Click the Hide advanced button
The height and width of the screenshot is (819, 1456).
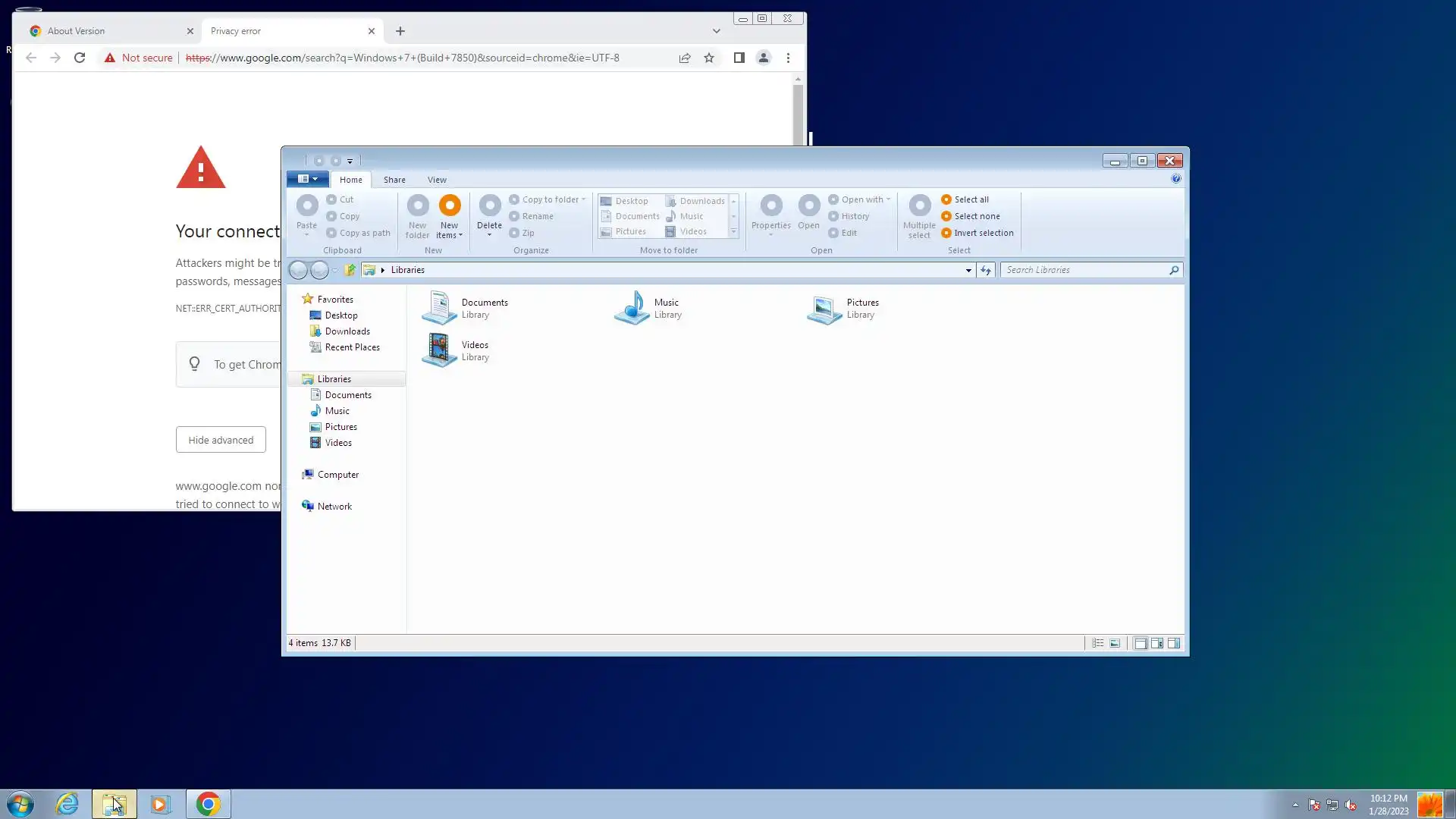tap(221, 440)
